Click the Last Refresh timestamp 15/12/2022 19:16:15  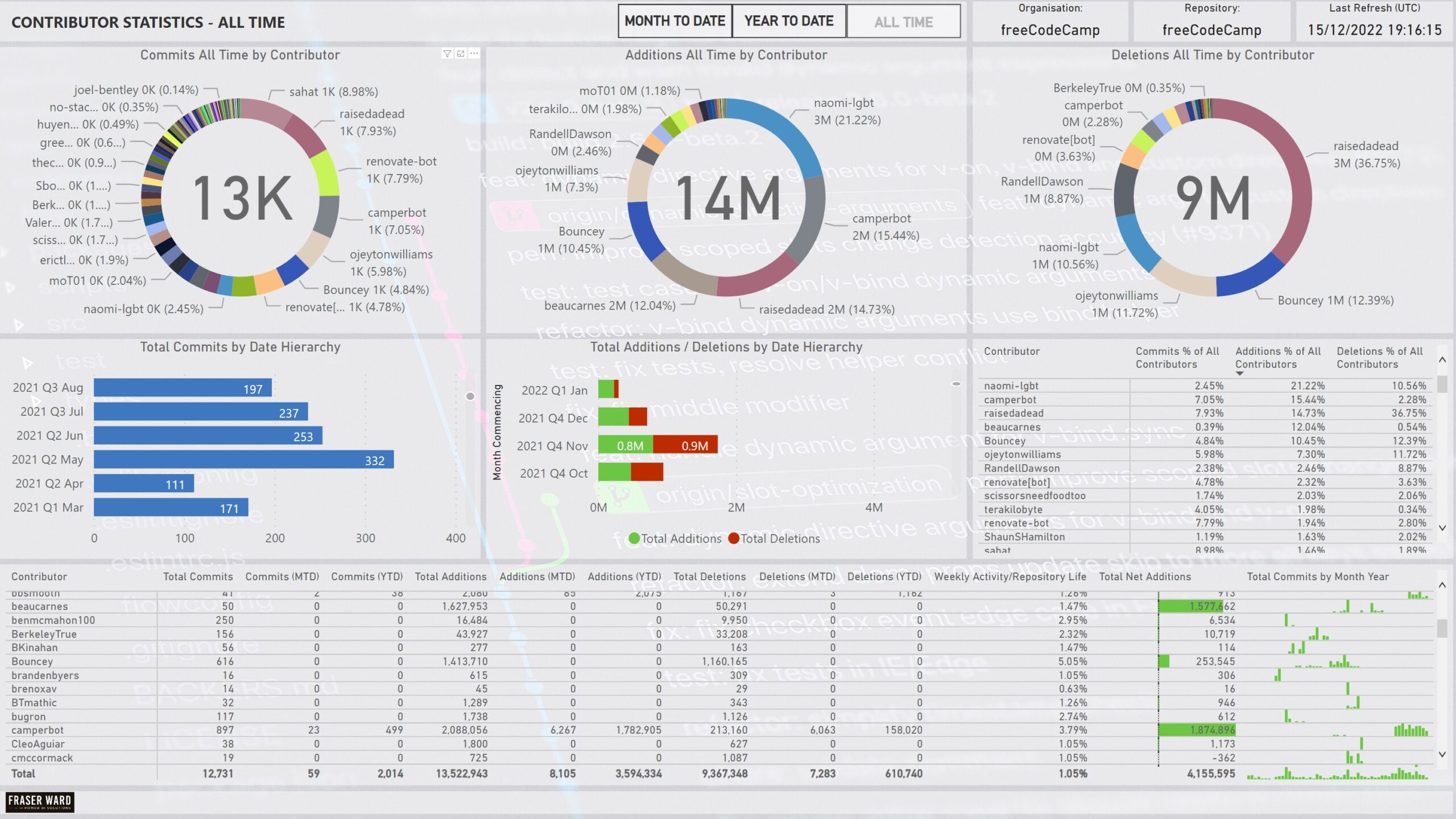(1374, 30)
